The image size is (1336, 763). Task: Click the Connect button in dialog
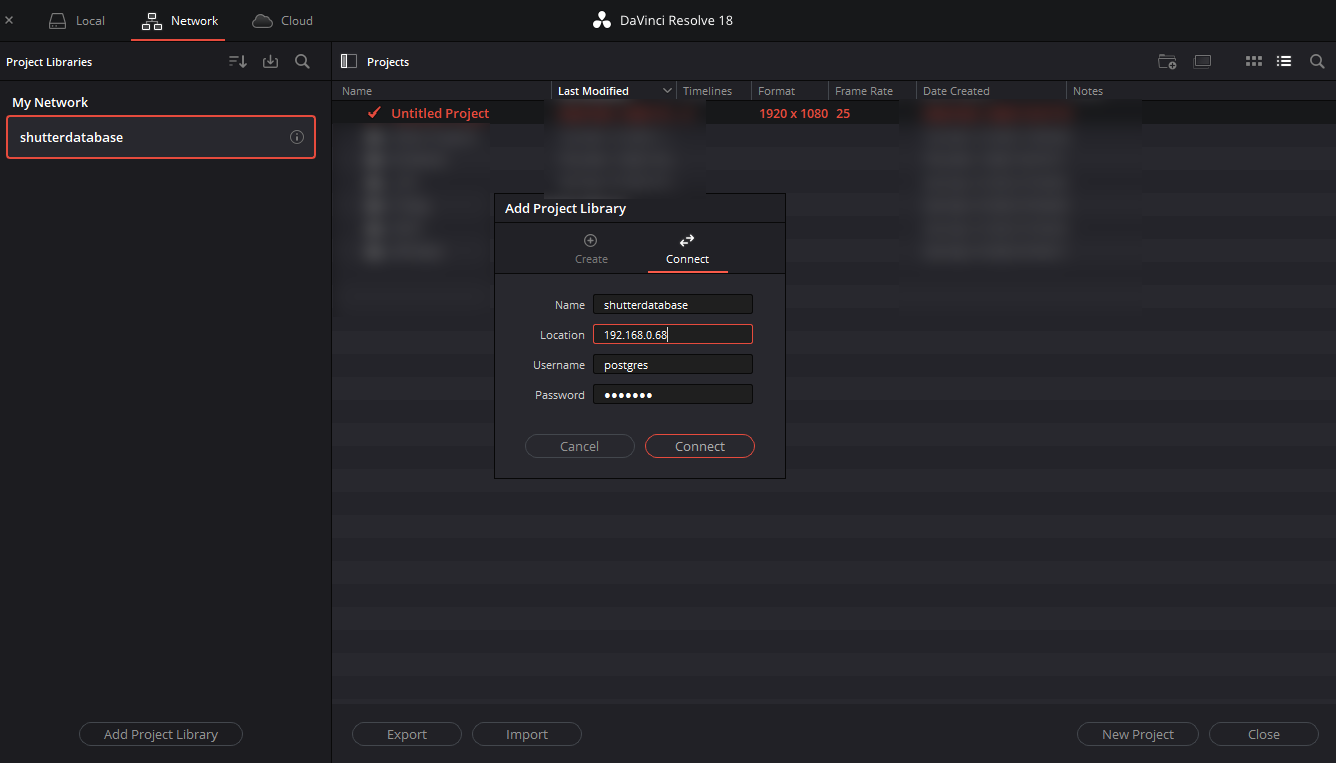point(700,446)
